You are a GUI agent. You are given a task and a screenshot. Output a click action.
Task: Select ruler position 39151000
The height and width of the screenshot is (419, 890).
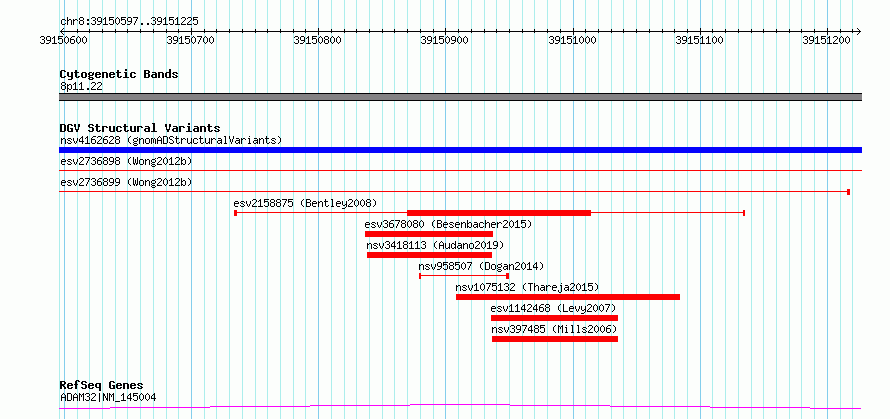(x=572, y=40)
